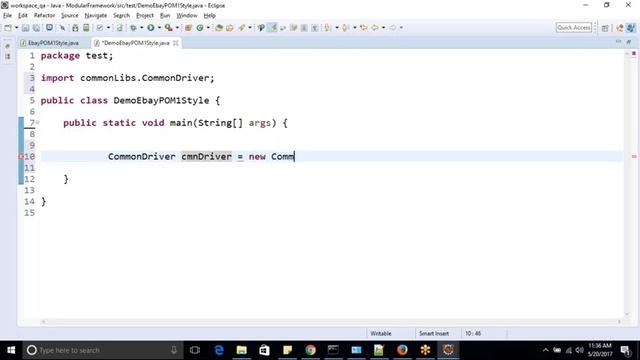Click Last Edit Location icon
The height and width of the screenshot is (360, 640).
tap(363, 28)
